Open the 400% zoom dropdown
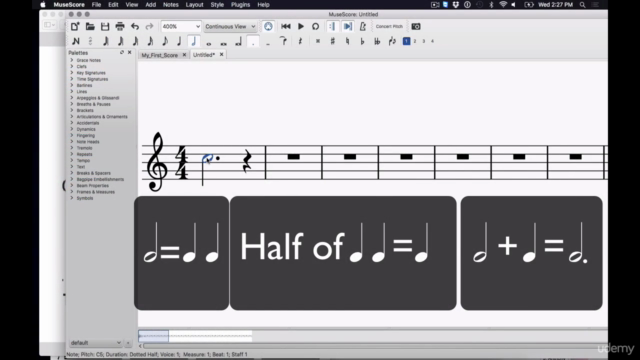The height and width of the screenshot is (360, 640). click(181, 27)
